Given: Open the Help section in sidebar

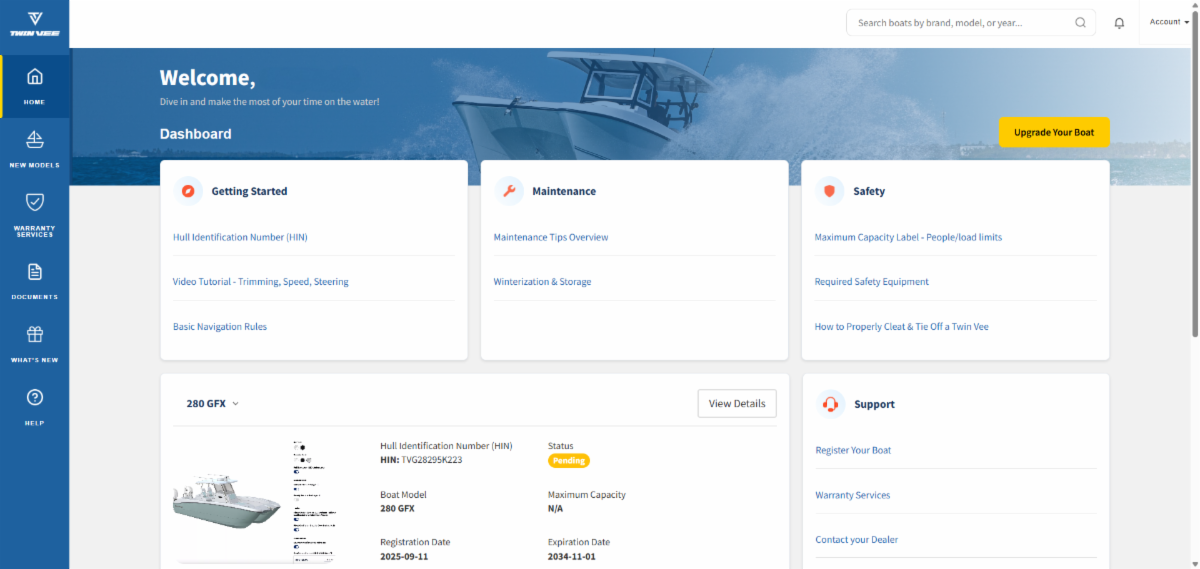Looking at the screenshot, I should [34, 407].
